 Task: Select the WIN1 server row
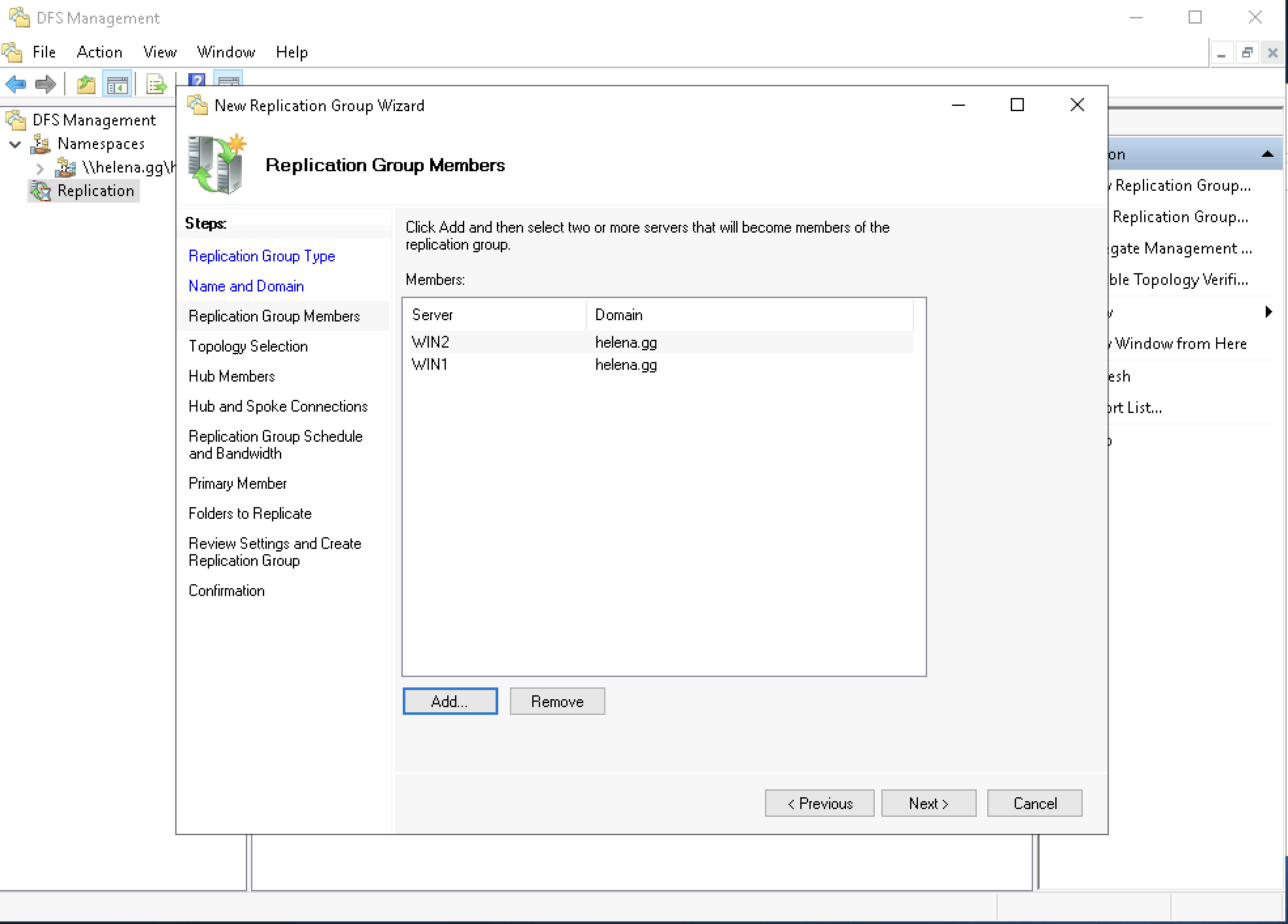point(430,365)
